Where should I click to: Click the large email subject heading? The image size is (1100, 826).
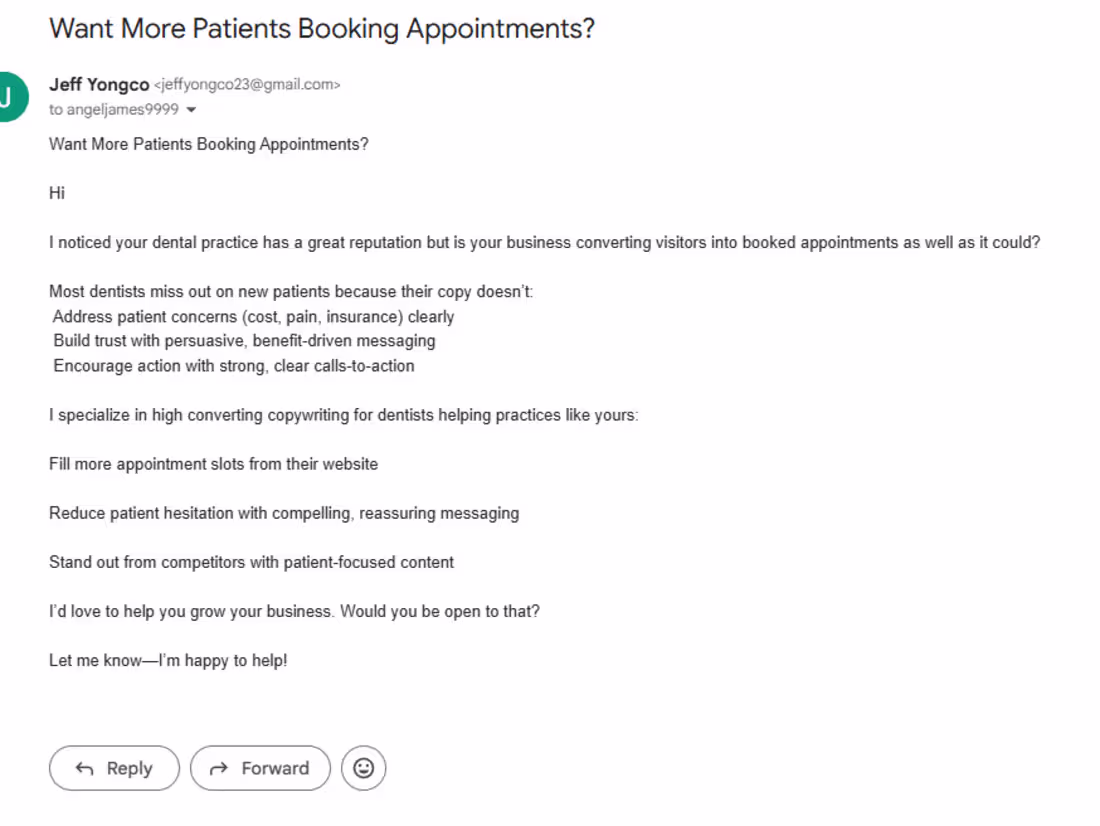[322, 28]
